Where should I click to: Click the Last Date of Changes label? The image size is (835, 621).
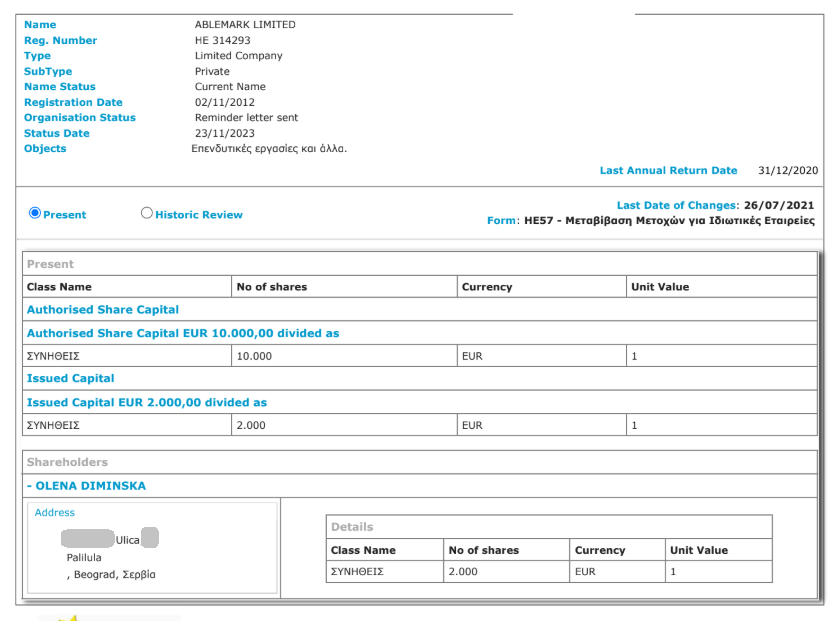tap(678, 206)
